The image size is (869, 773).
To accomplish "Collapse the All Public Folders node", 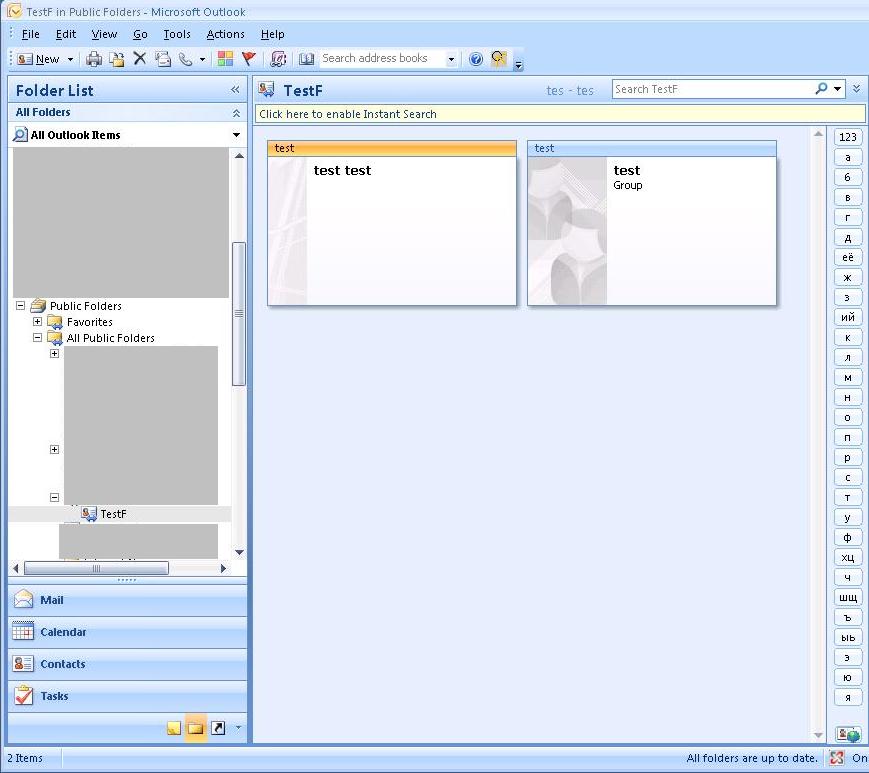I will [37, 337].
